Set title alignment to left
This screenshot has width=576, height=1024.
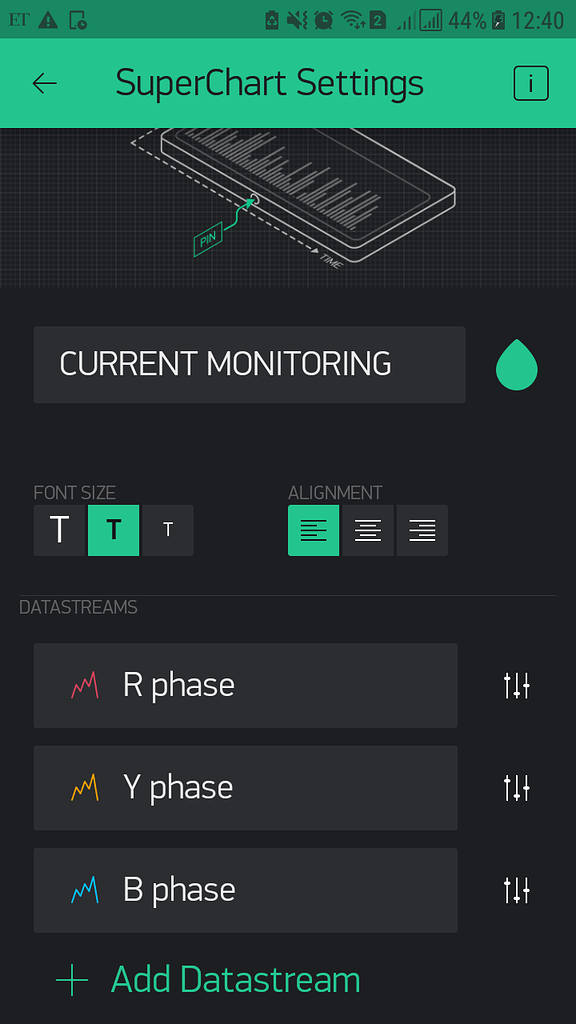(313, 530)
